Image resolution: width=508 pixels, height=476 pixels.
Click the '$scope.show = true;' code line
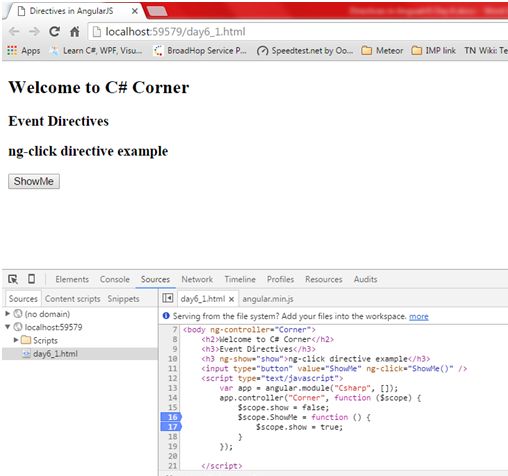click(299, 427)
